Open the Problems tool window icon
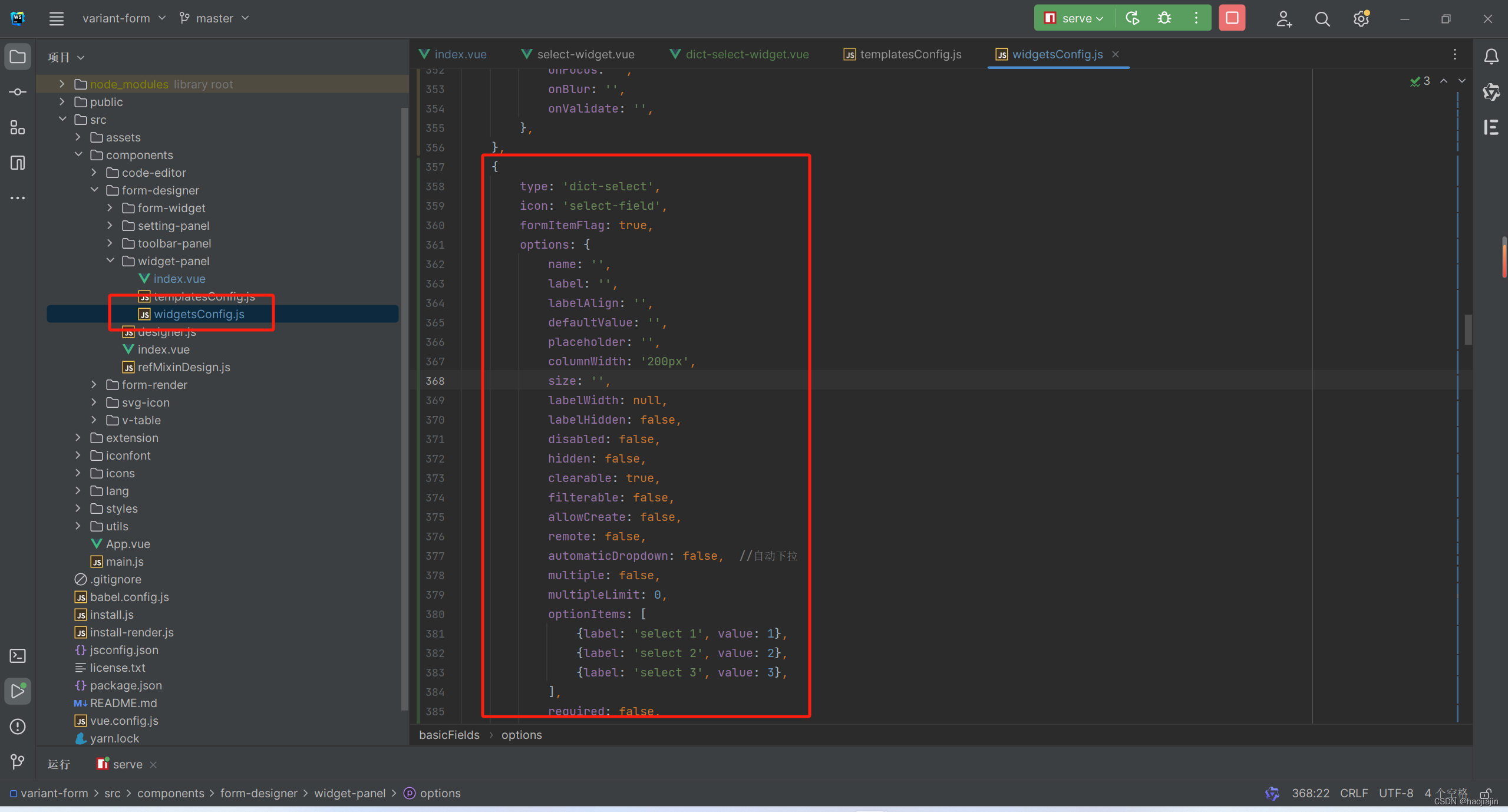1508x812 pixels. pyautogui.click(x=18, y=727)
